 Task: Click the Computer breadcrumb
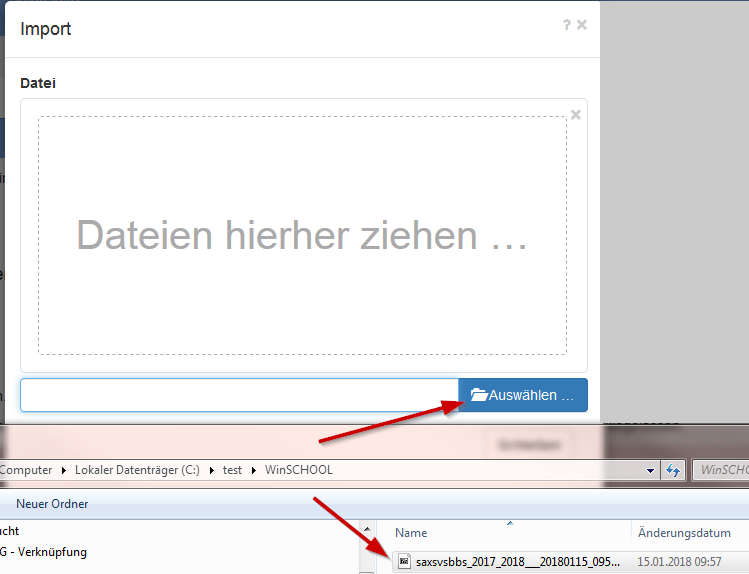click(x=26, y=470)
